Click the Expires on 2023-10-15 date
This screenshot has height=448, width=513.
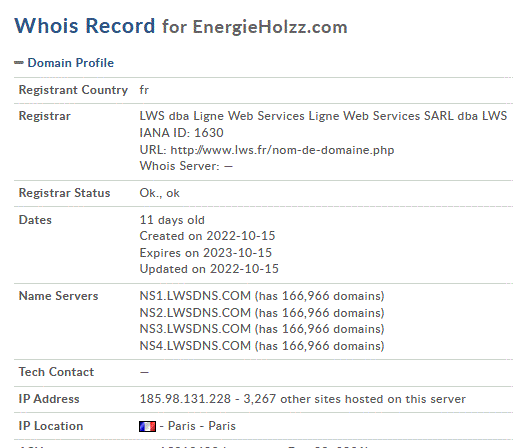[x=206, y=252]
